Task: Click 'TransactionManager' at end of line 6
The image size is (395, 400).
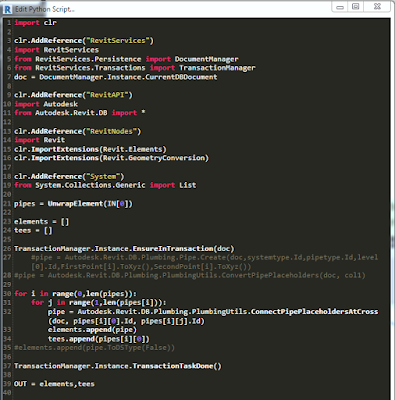Action: click(217, 68)
